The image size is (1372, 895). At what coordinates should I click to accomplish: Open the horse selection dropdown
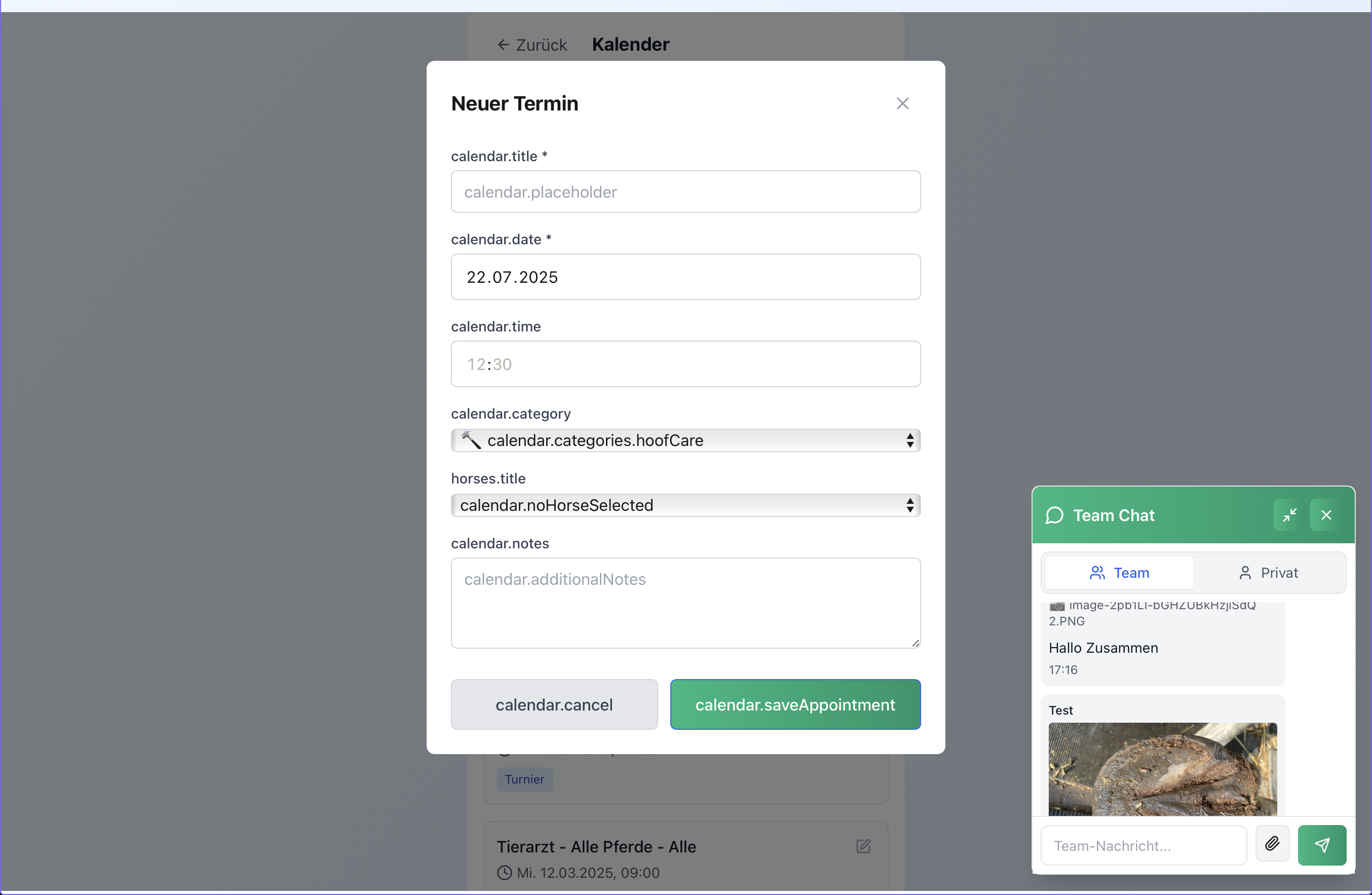(x=685, y=505)
